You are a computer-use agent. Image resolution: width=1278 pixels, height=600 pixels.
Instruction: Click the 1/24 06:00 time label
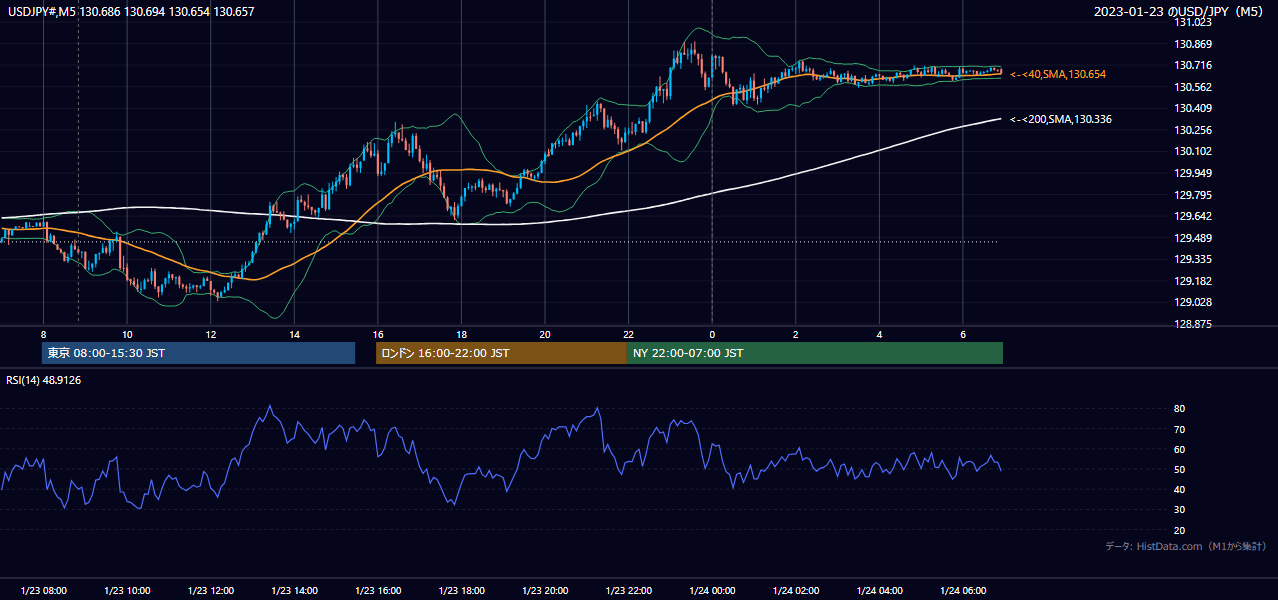[963, 591]
